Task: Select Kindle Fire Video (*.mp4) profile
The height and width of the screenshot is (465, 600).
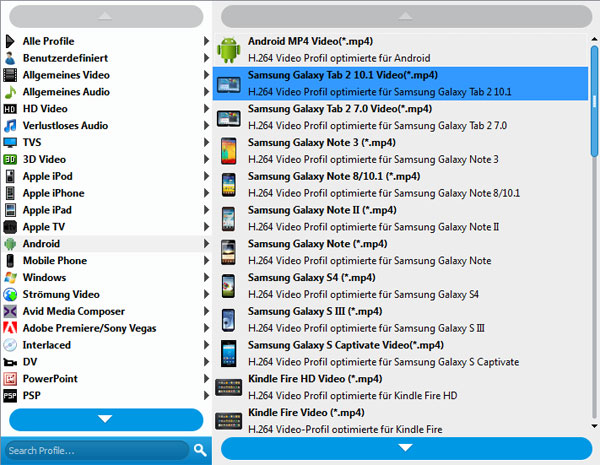Action: coord(400,419)
